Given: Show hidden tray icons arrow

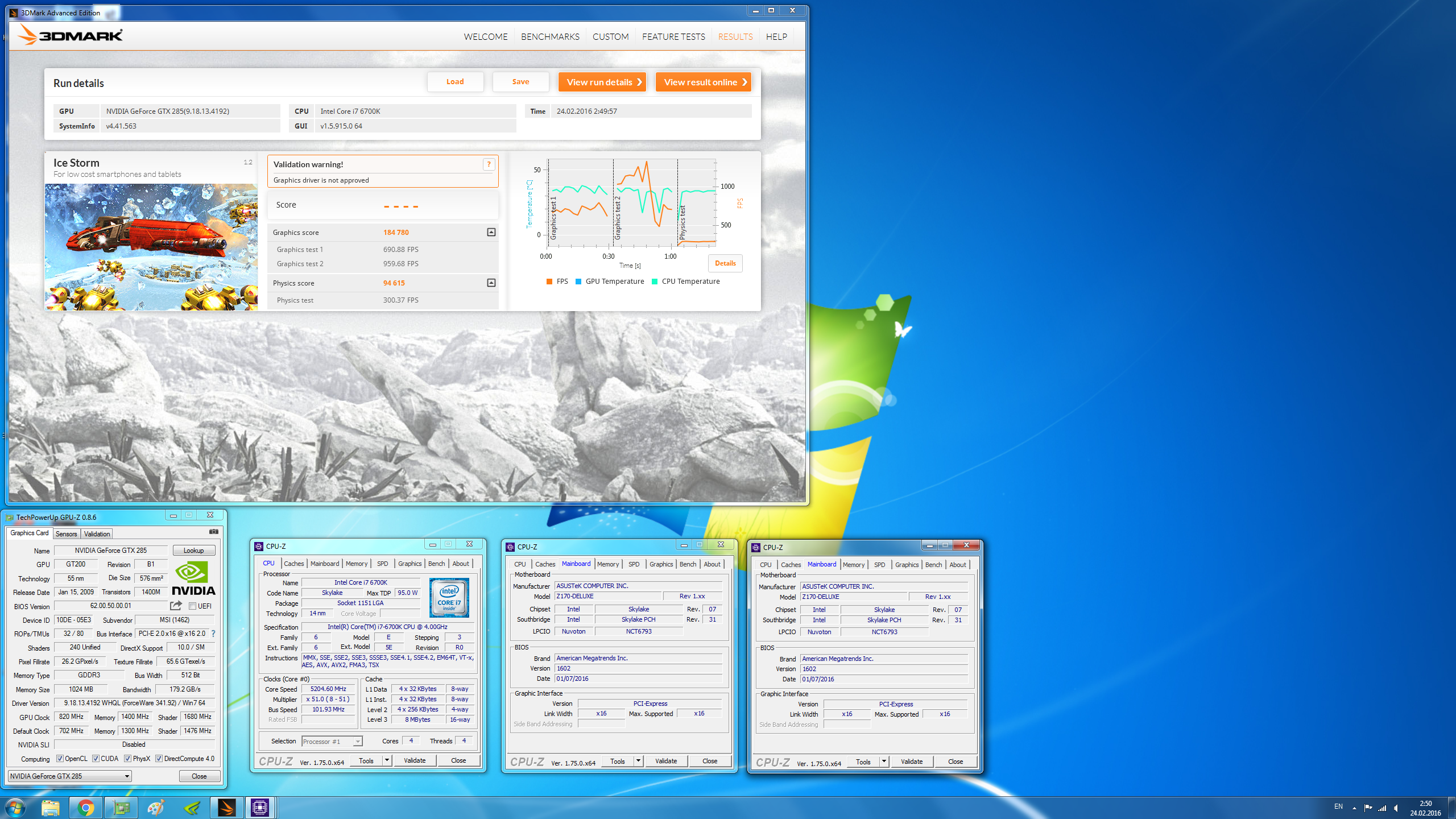Looking at the screenshot, I should (1354, 808).
